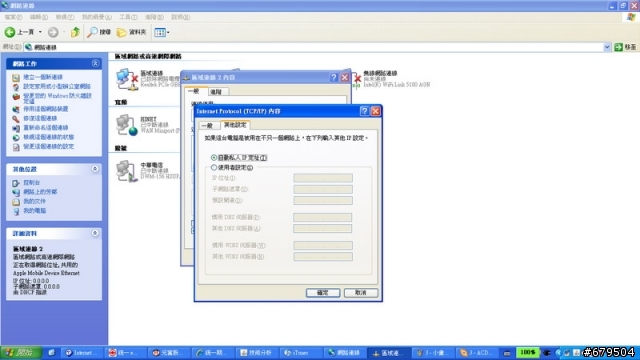Switch to iTunes taskbar button
The image size is (640, 360).
[x=301, y=353]
